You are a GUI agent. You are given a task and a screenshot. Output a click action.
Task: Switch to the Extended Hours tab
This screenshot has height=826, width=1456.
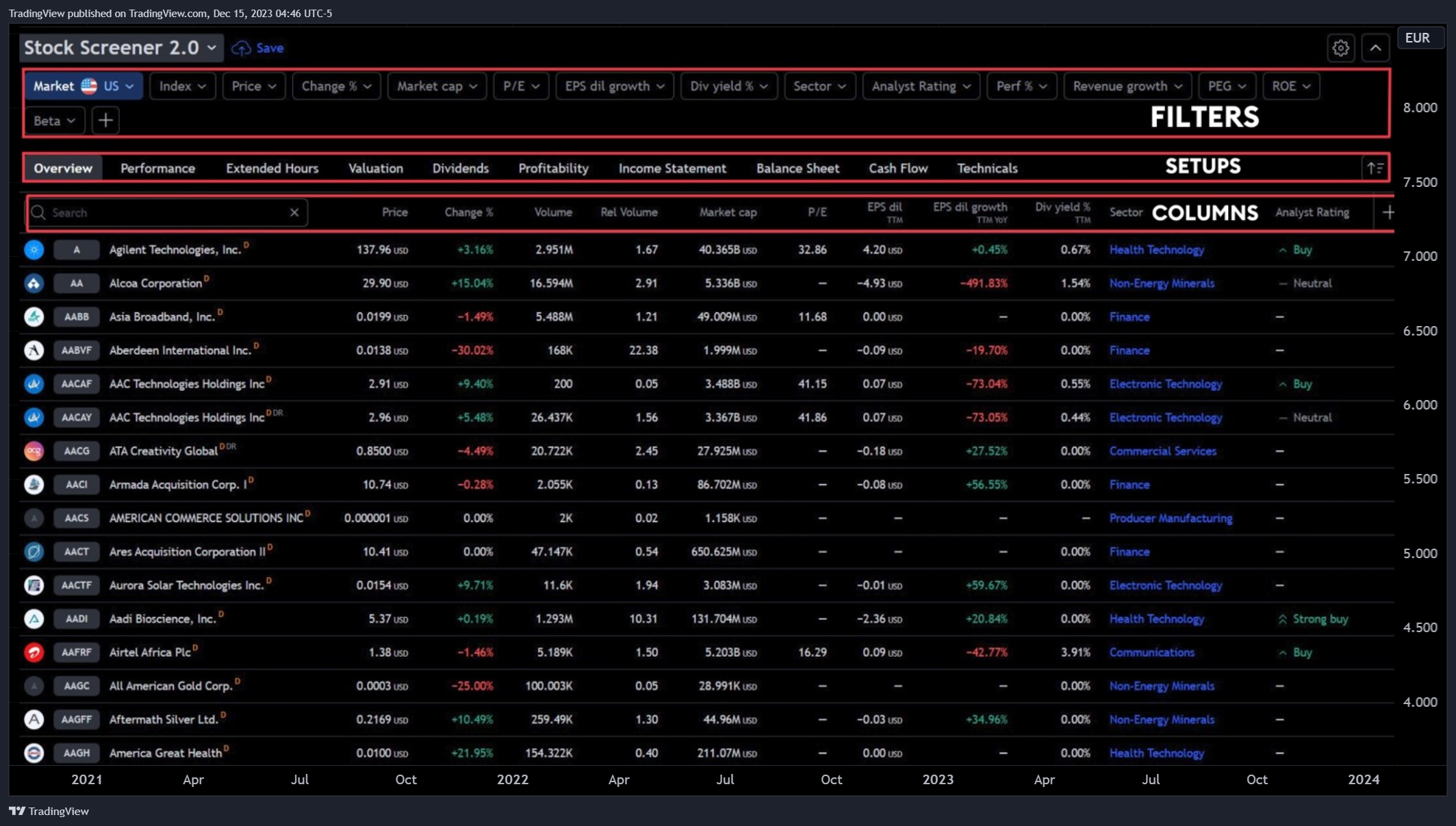click(x=272, y=168)
